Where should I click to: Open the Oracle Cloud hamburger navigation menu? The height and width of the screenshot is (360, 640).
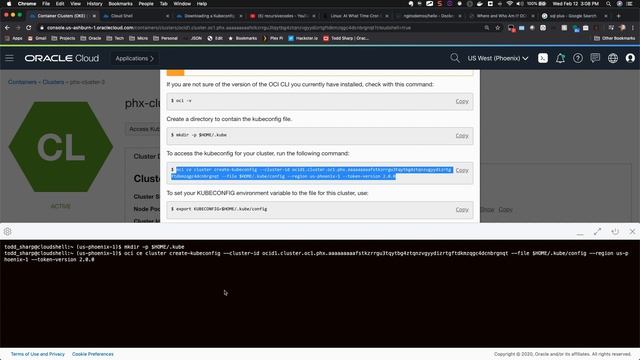tap(9, 58)
